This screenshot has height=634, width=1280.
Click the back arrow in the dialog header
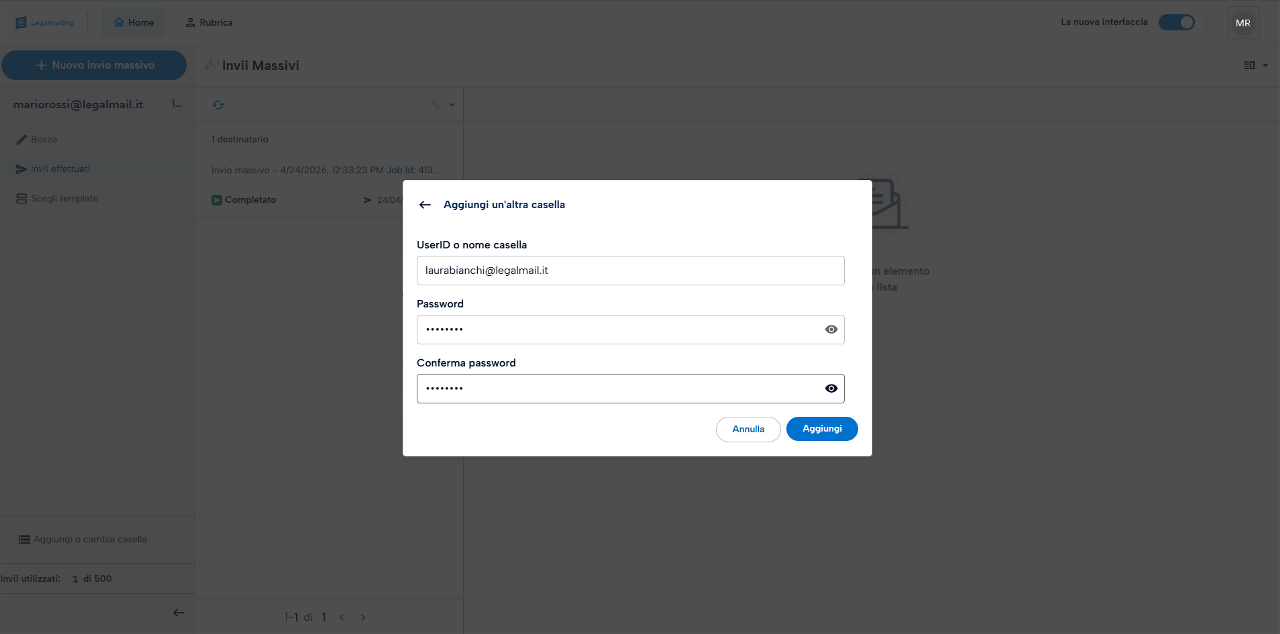click(425, 204)
